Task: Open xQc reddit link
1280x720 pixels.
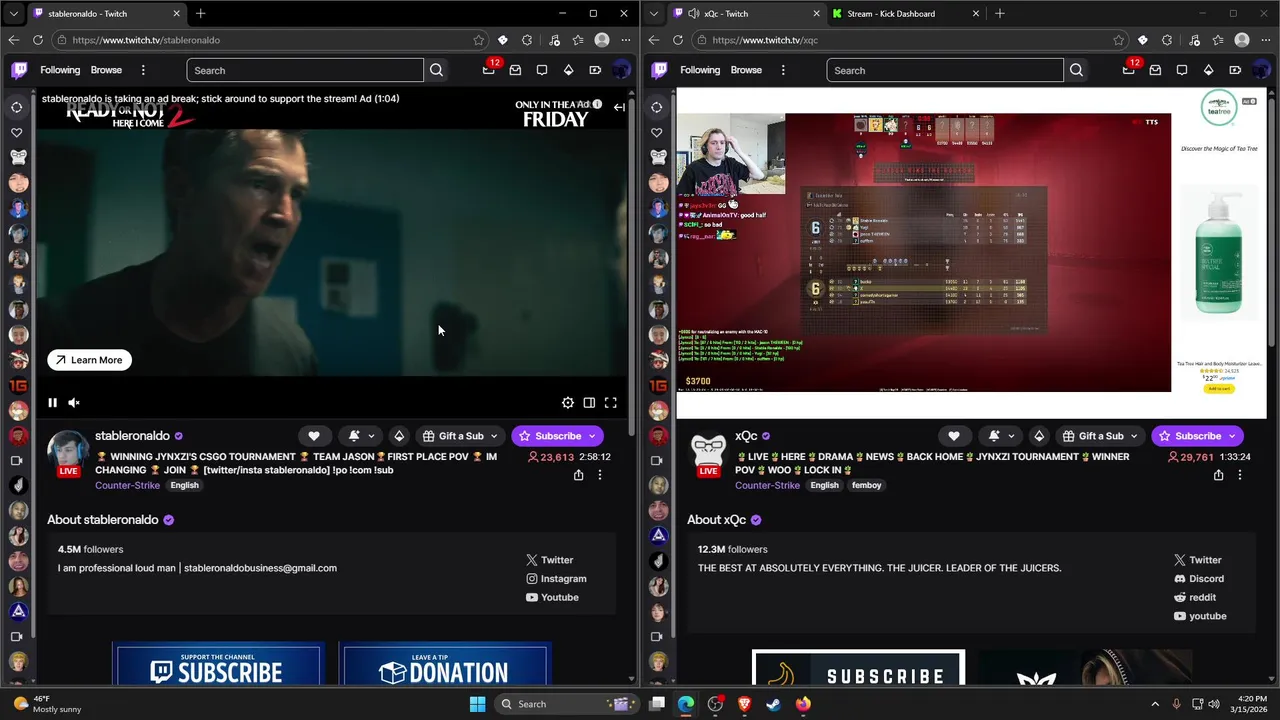Action: (1195, 598)
